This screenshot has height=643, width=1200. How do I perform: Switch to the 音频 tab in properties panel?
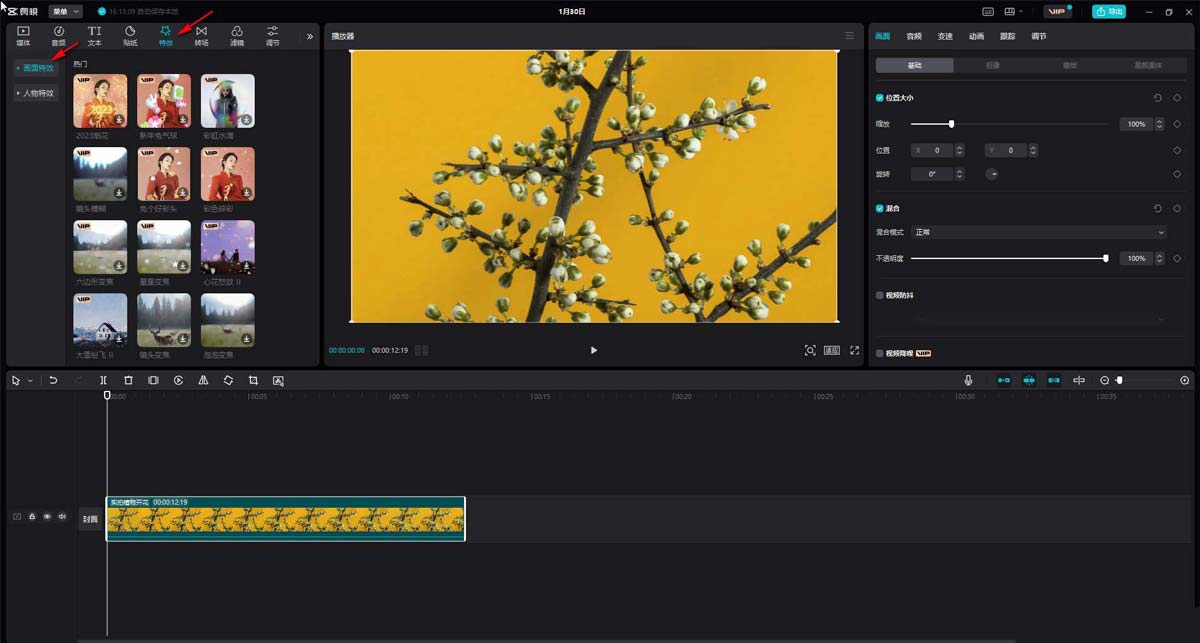coord(914,36)
